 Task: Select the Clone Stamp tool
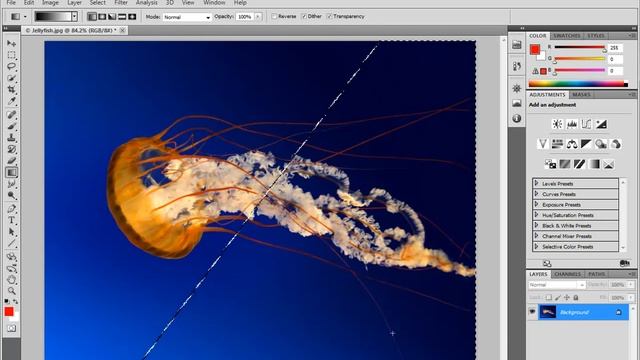pos(11,138)
